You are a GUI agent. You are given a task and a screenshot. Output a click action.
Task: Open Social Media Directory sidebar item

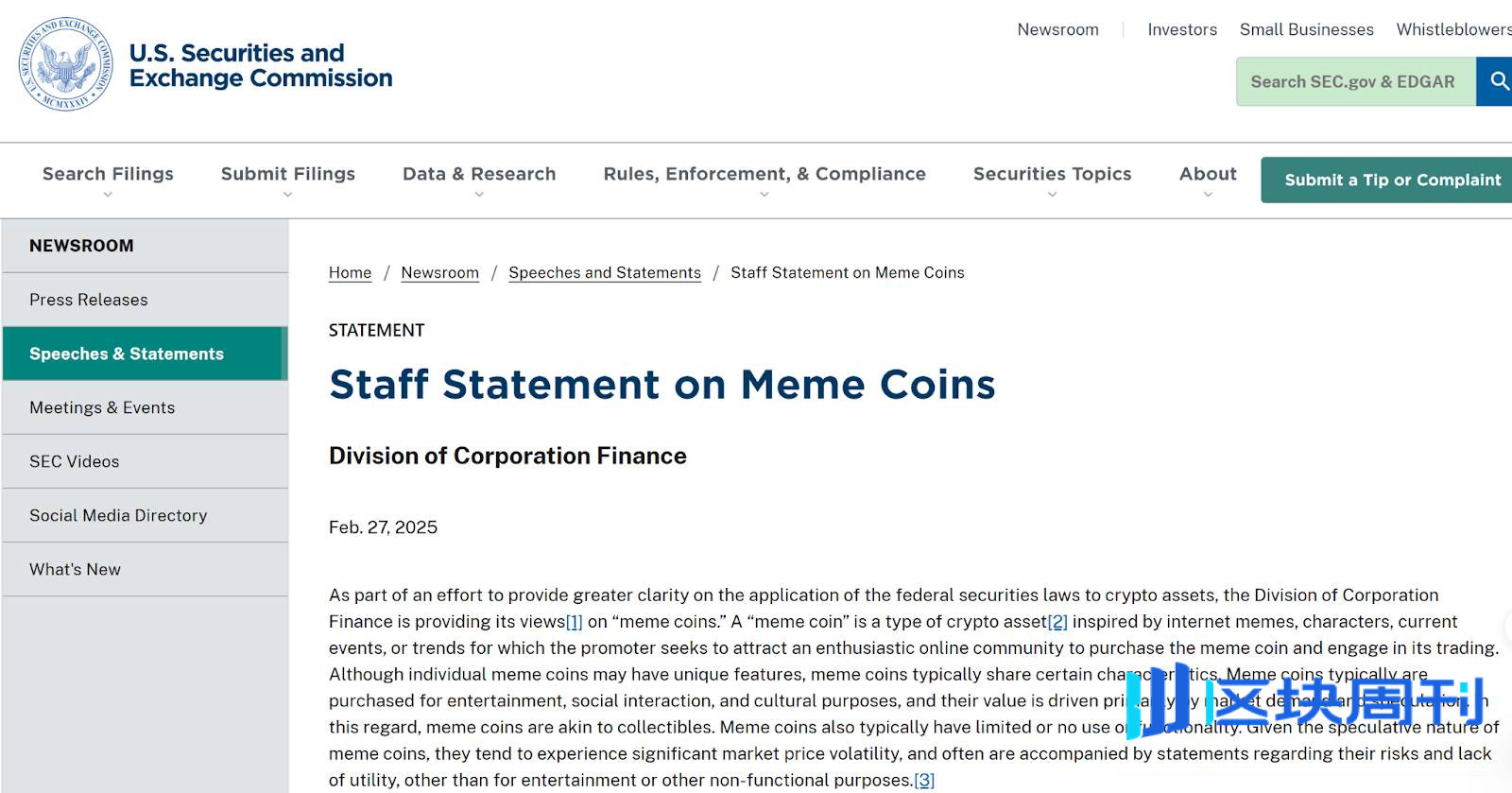pyautogui.click(x=146, y=515)
